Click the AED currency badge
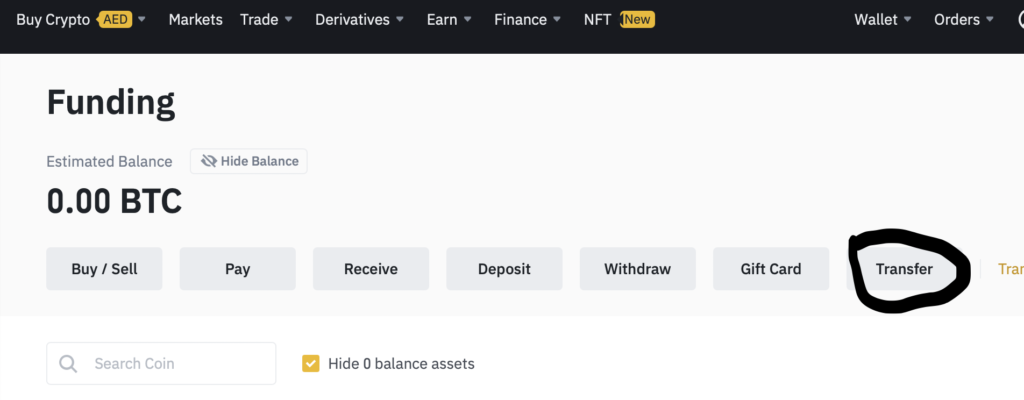This screenshot has height=400, width=1024. [116, 20]
